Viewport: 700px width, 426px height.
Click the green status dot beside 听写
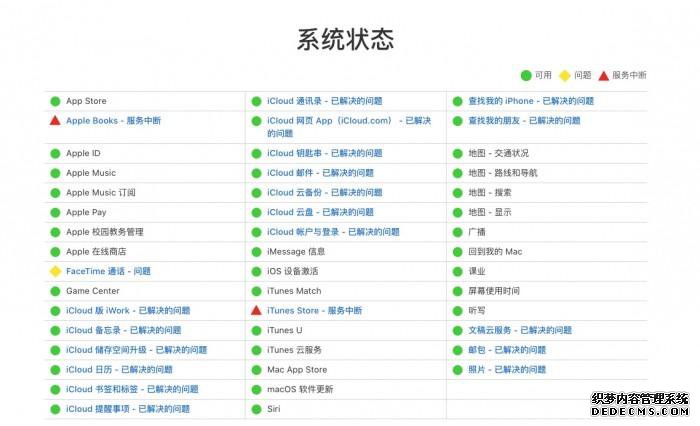click(x=458, y=311)
